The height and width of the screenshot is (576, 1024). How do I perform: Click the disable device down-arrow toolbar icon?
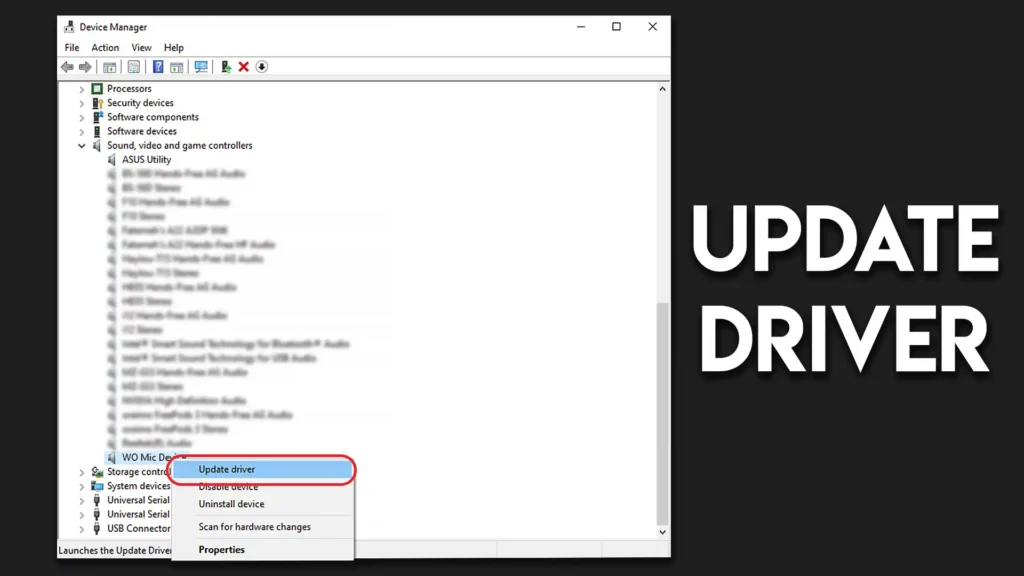261,67
